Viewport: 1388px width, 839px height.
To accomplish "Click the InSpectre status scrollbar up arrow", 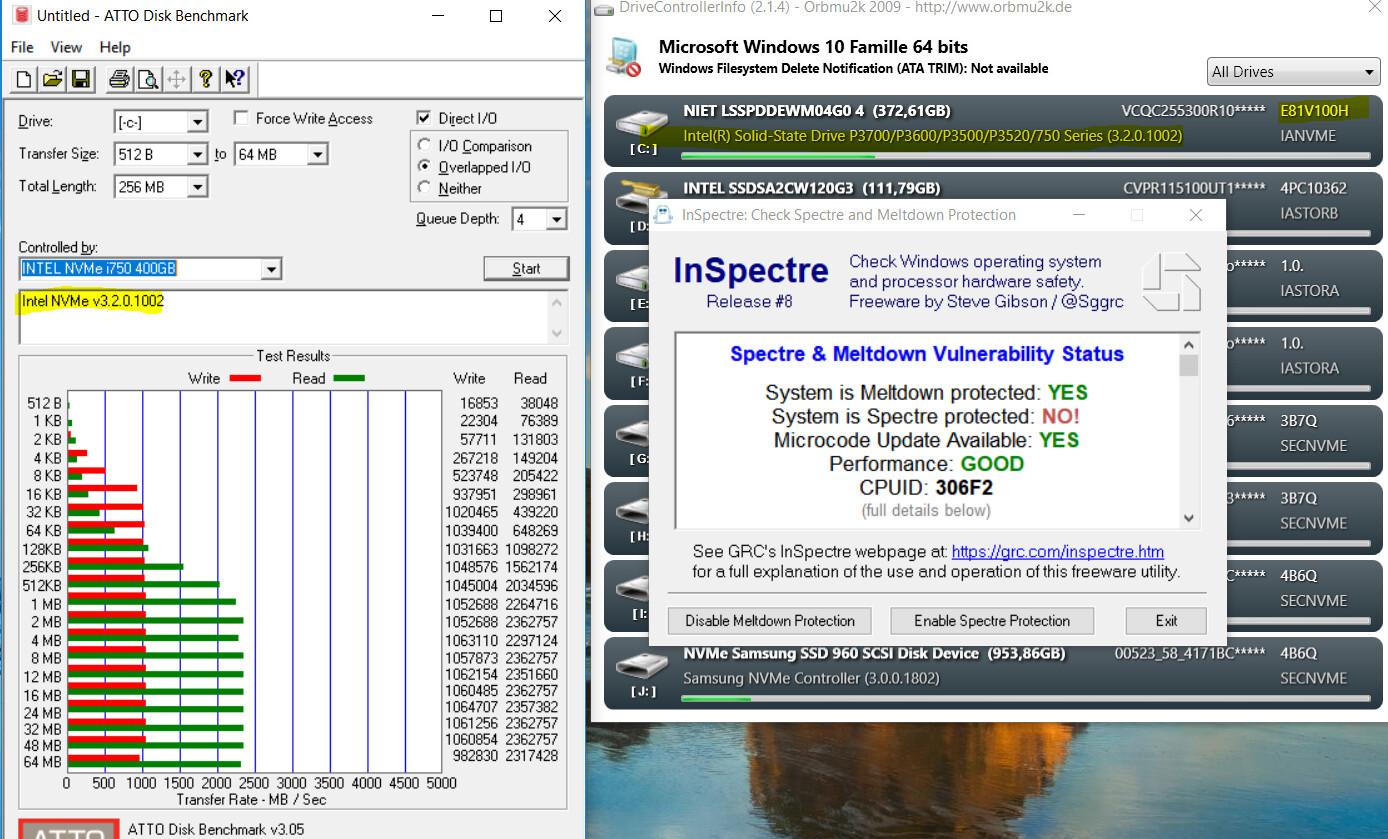I will coord(1189,343).
